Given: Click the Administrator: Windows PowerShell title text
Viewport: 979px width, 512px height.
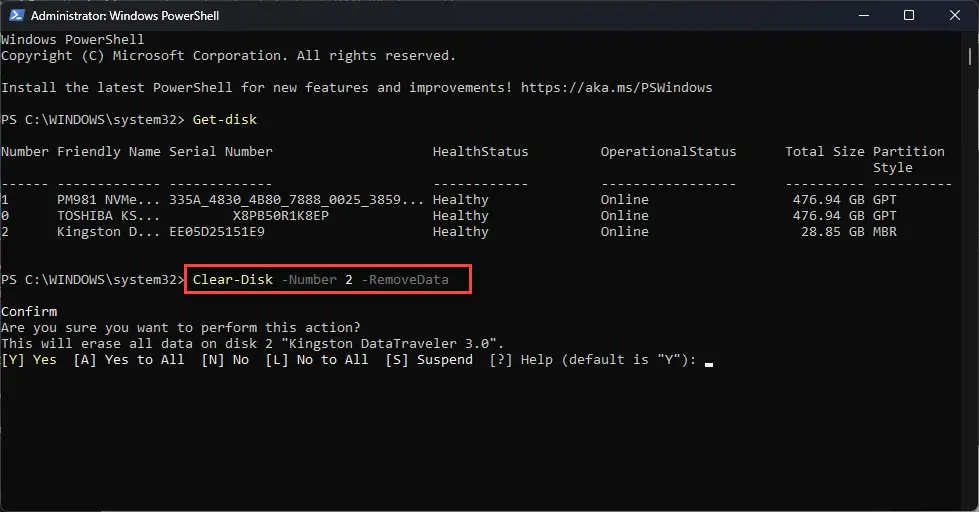Looking at the screenshot, I should (125, 16).
